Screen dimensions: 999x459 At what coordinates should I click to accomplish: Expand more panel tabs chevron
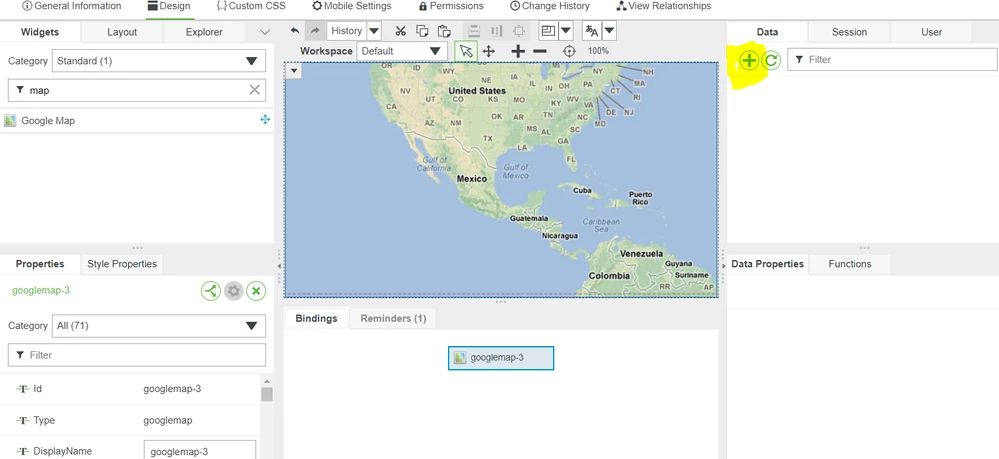266,32
